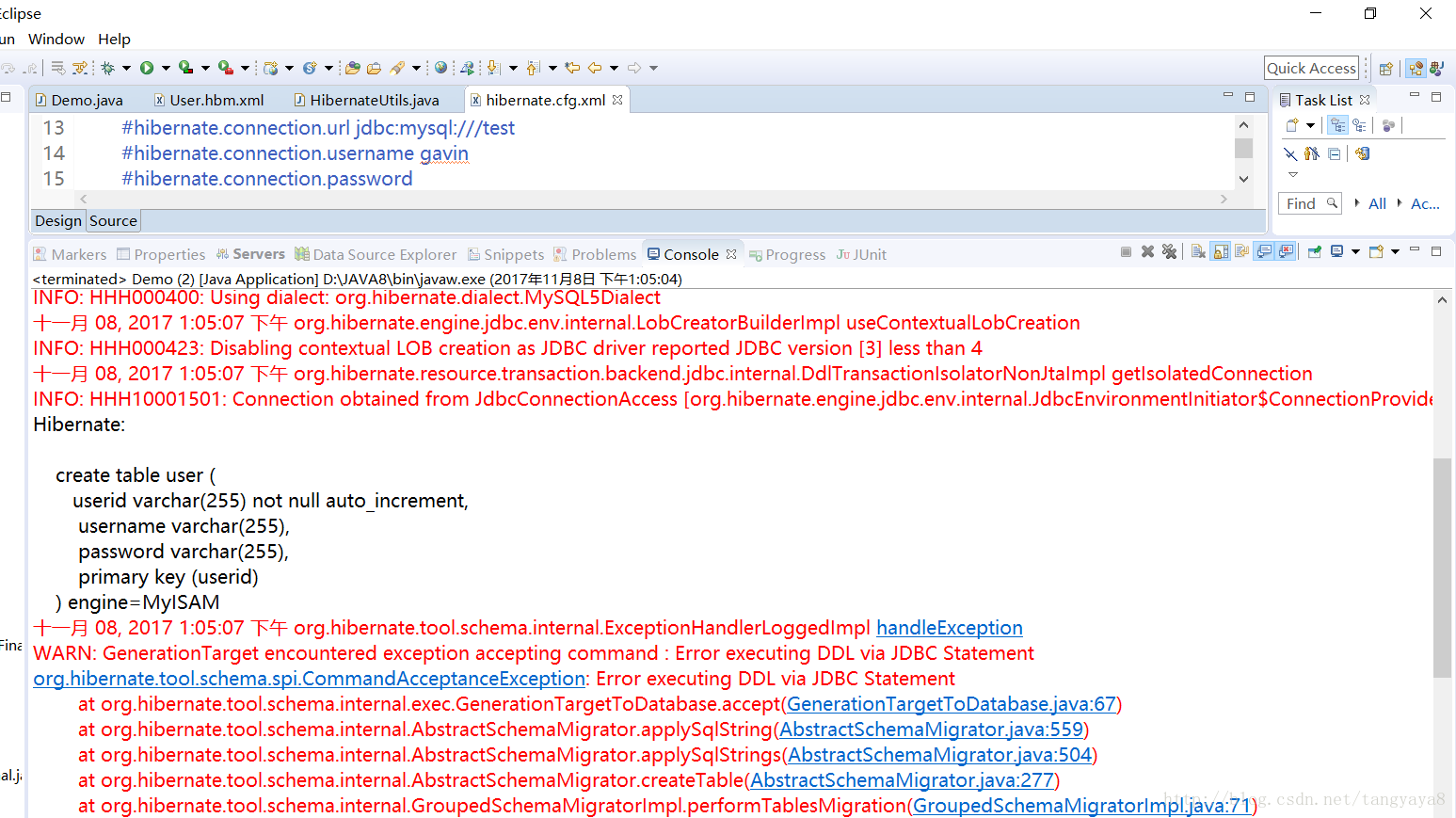Image resolution: width=1456 pixels, height=818 pixels.
Task: Click the New Java Package icon
Action: (x=271, y=68)
